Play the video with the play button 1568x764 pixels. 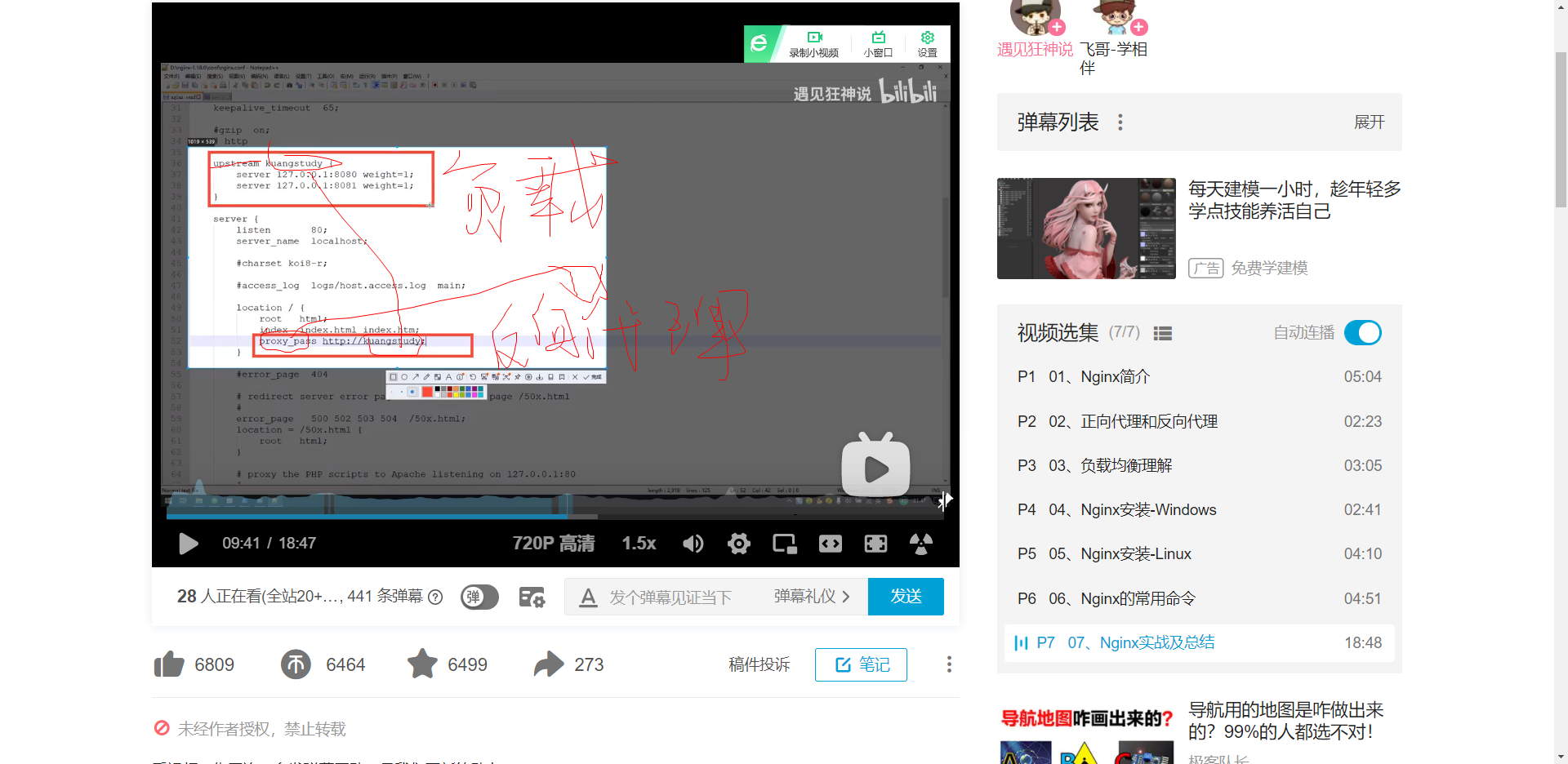[x=188, y=544]
